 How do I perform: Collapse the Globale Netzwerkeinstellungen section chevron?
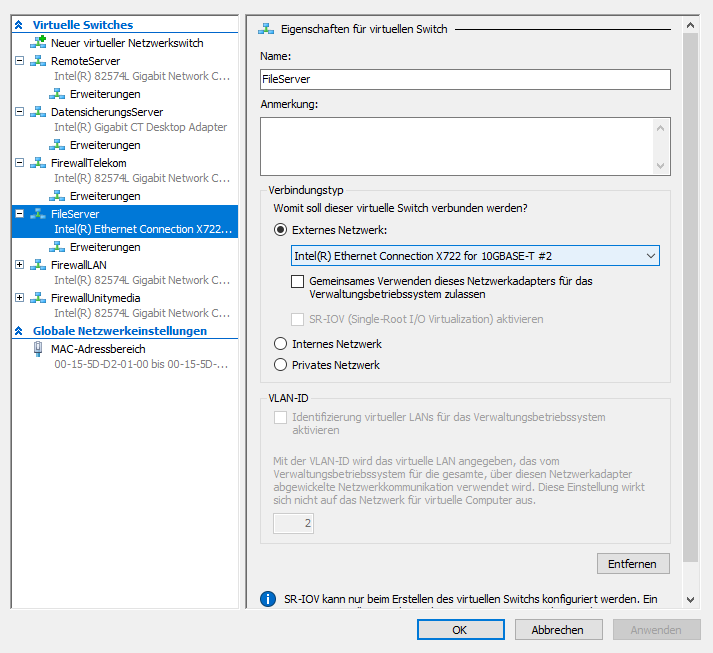(19, 331)
